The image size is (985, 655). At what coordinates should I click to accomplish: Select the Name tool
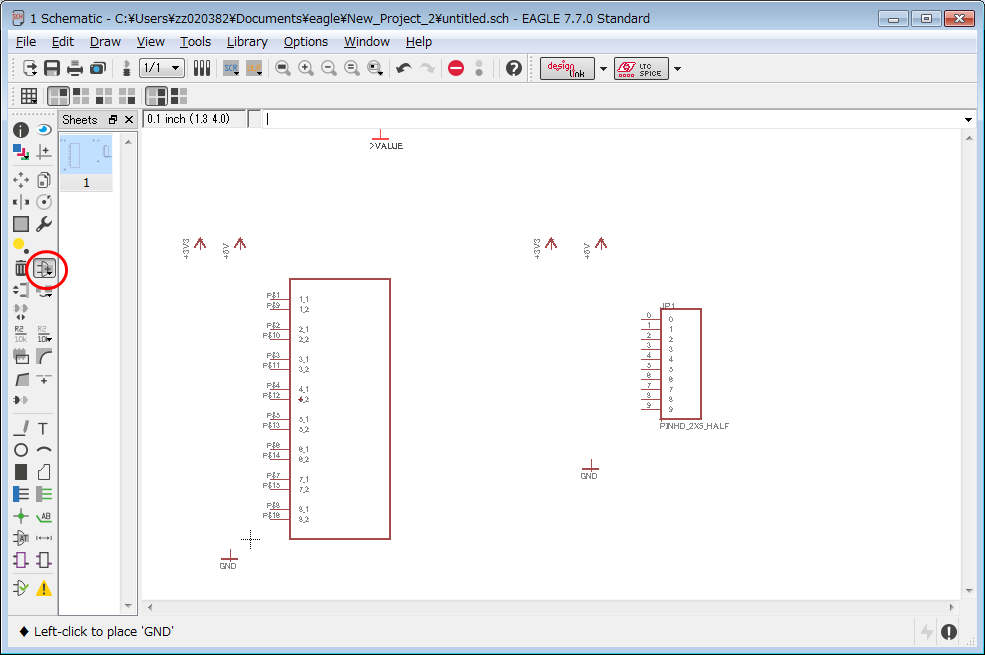tap(21, 334)
